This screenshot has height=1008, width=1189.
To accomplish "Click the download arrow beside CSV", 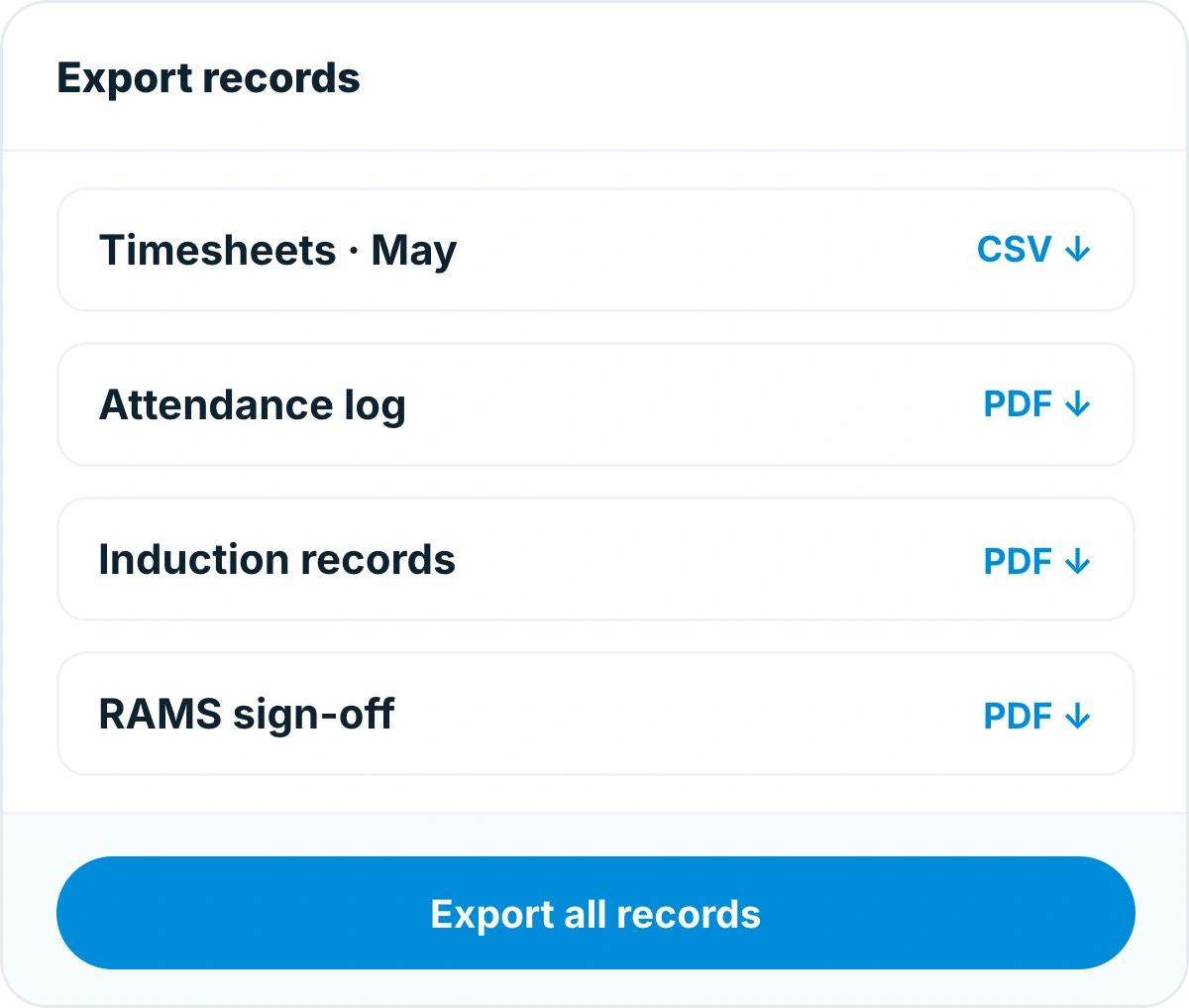I will (x=1077, y=250).
